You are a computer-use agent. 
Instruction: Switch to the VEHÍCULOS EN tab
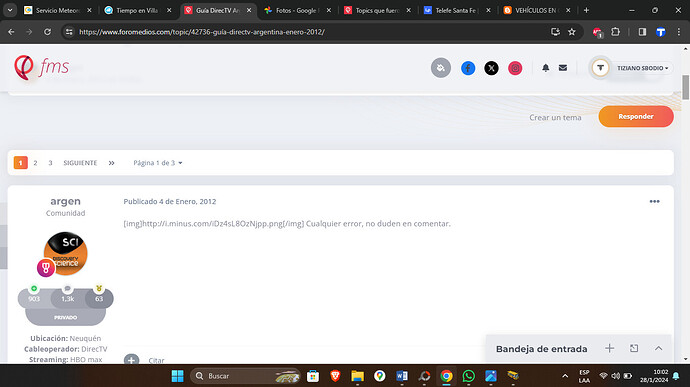[x=537, y=10]
